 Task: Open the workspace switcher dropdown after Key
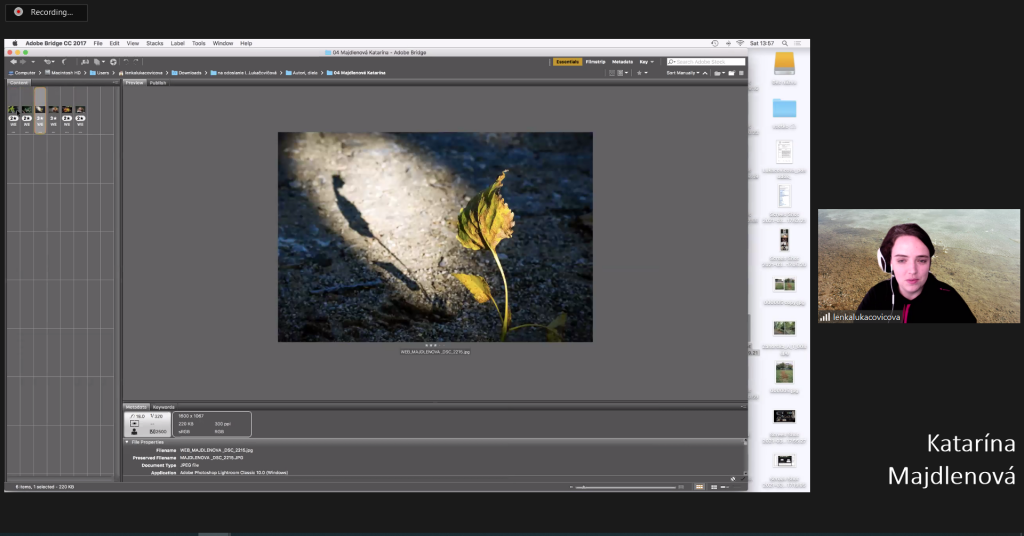(x=652, y=62)
